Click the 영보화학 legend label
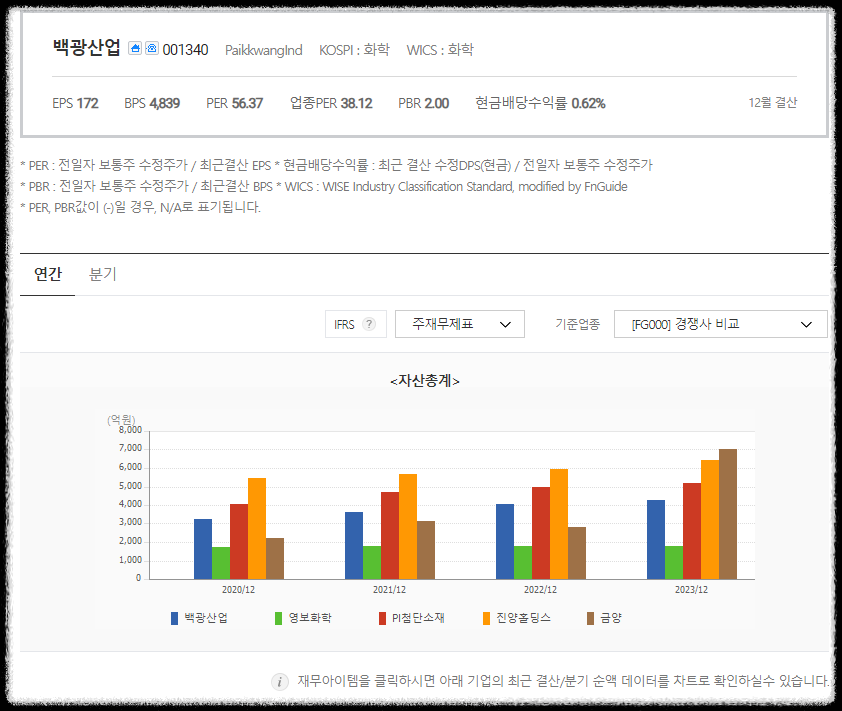This screenshot has width=842, height=711. point(310,618)
